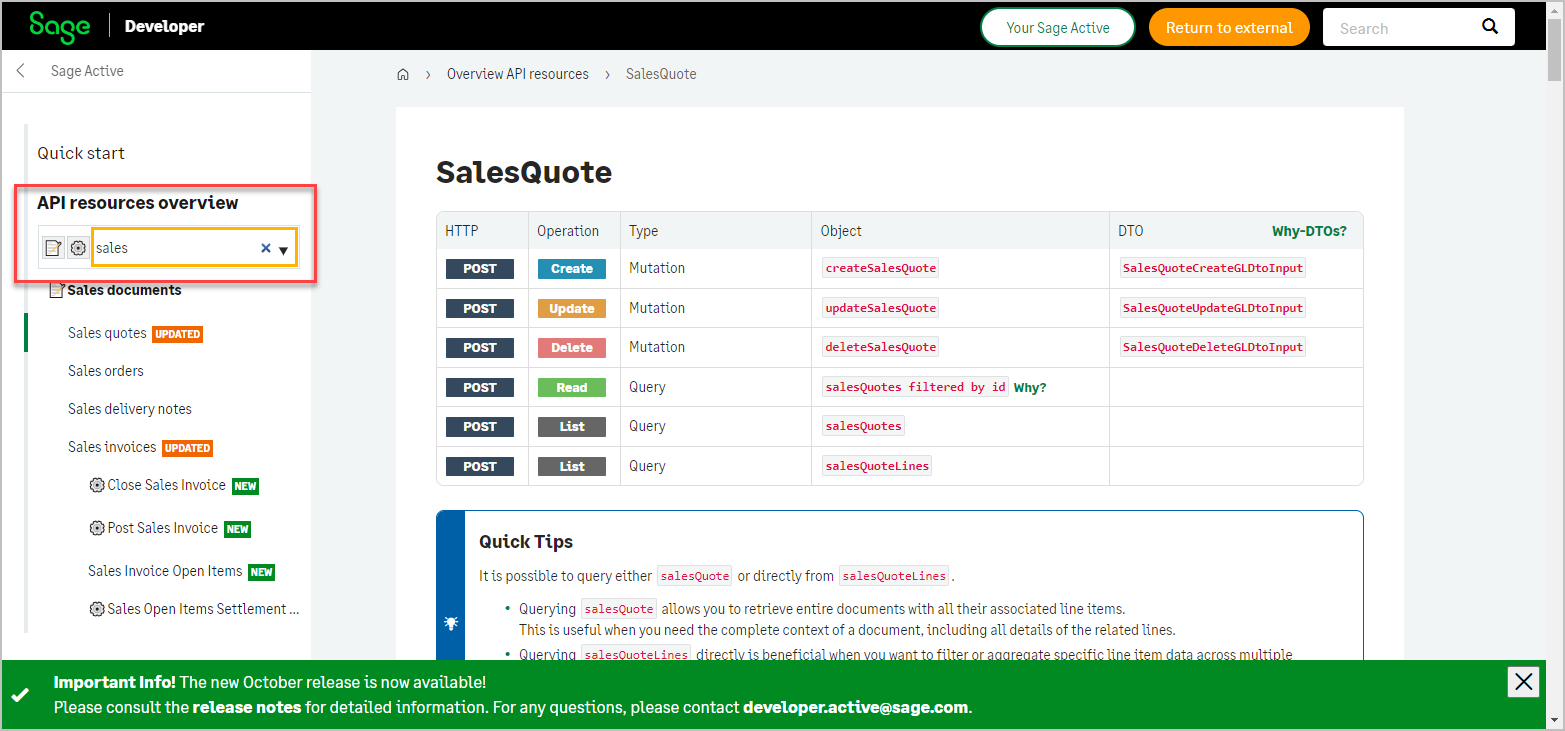Select Sales quotes in the sidebar

pyautogui.click(x=107, y=333)
